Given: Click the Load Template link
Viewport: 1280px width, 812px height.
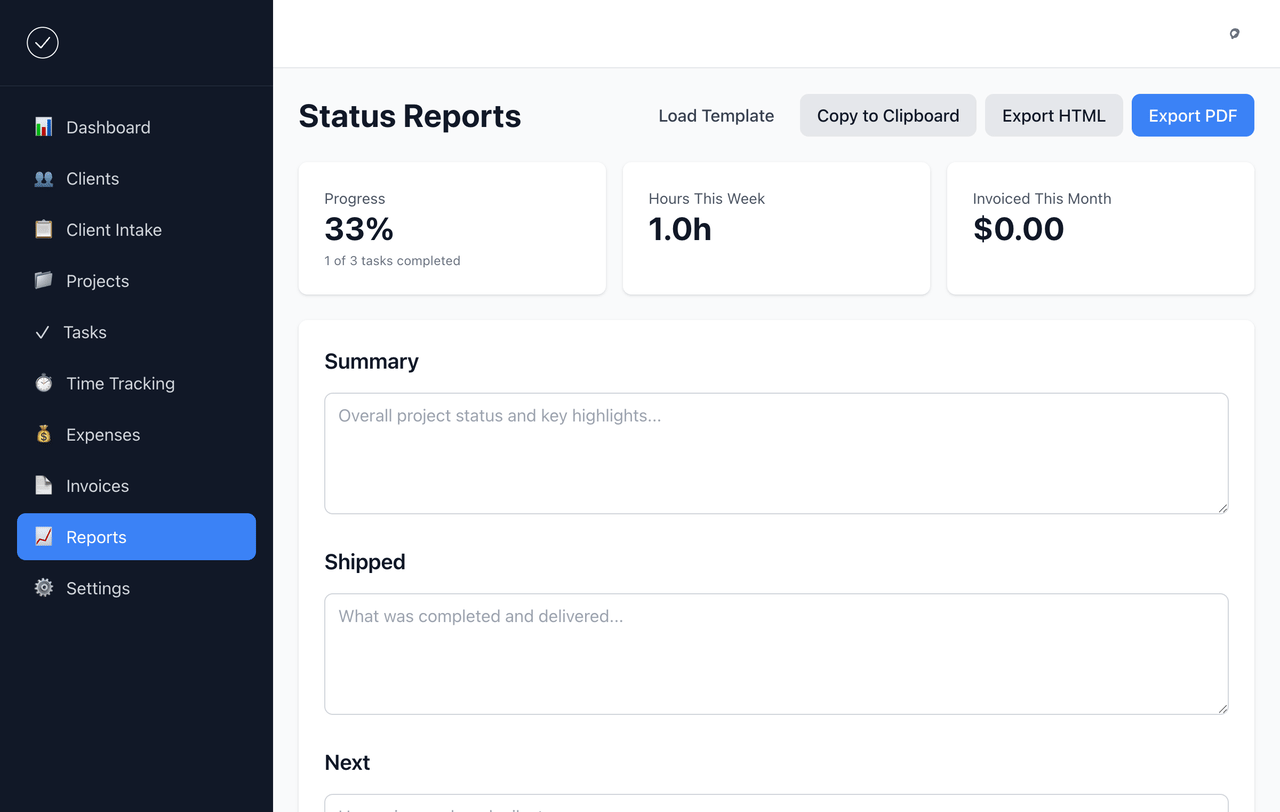Looking at the screenshot, I should [716, 115].
